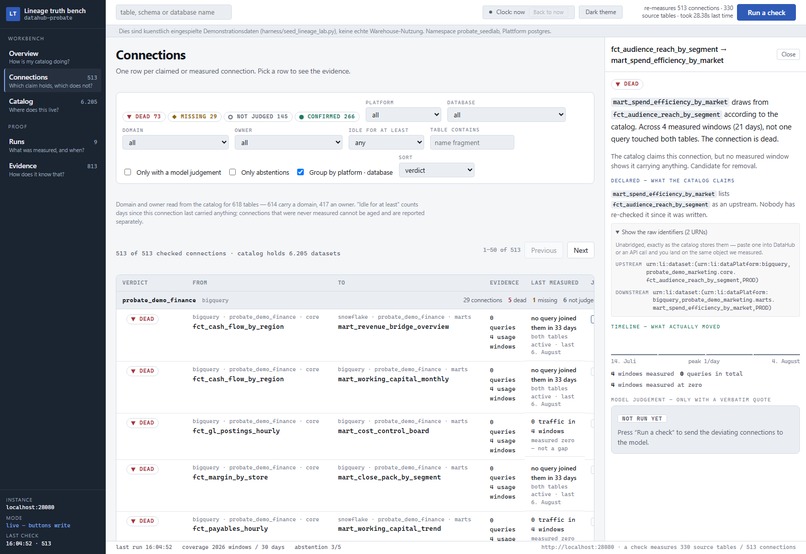Viewport: 806px width, 554px height.
Task: Select the fct_gl_postings_hourly table name
Action: (x=236, y=431)
